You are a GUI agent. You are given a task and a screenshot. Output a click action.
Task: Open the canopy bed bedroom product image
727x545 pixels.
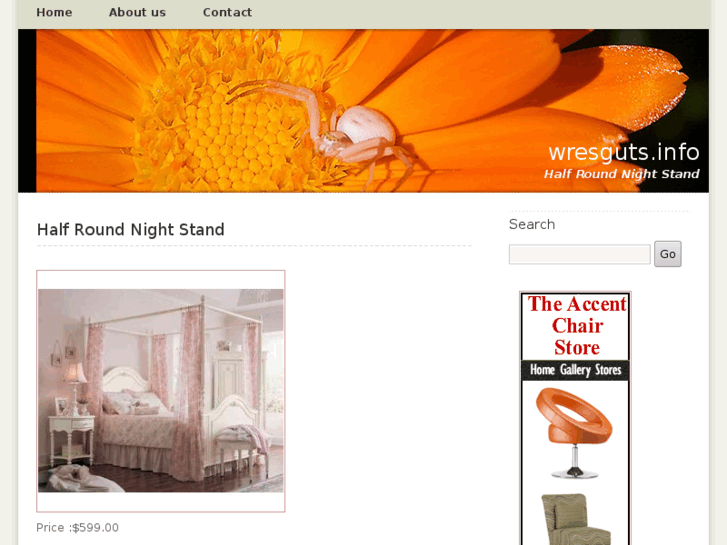[x=161, y=391]
